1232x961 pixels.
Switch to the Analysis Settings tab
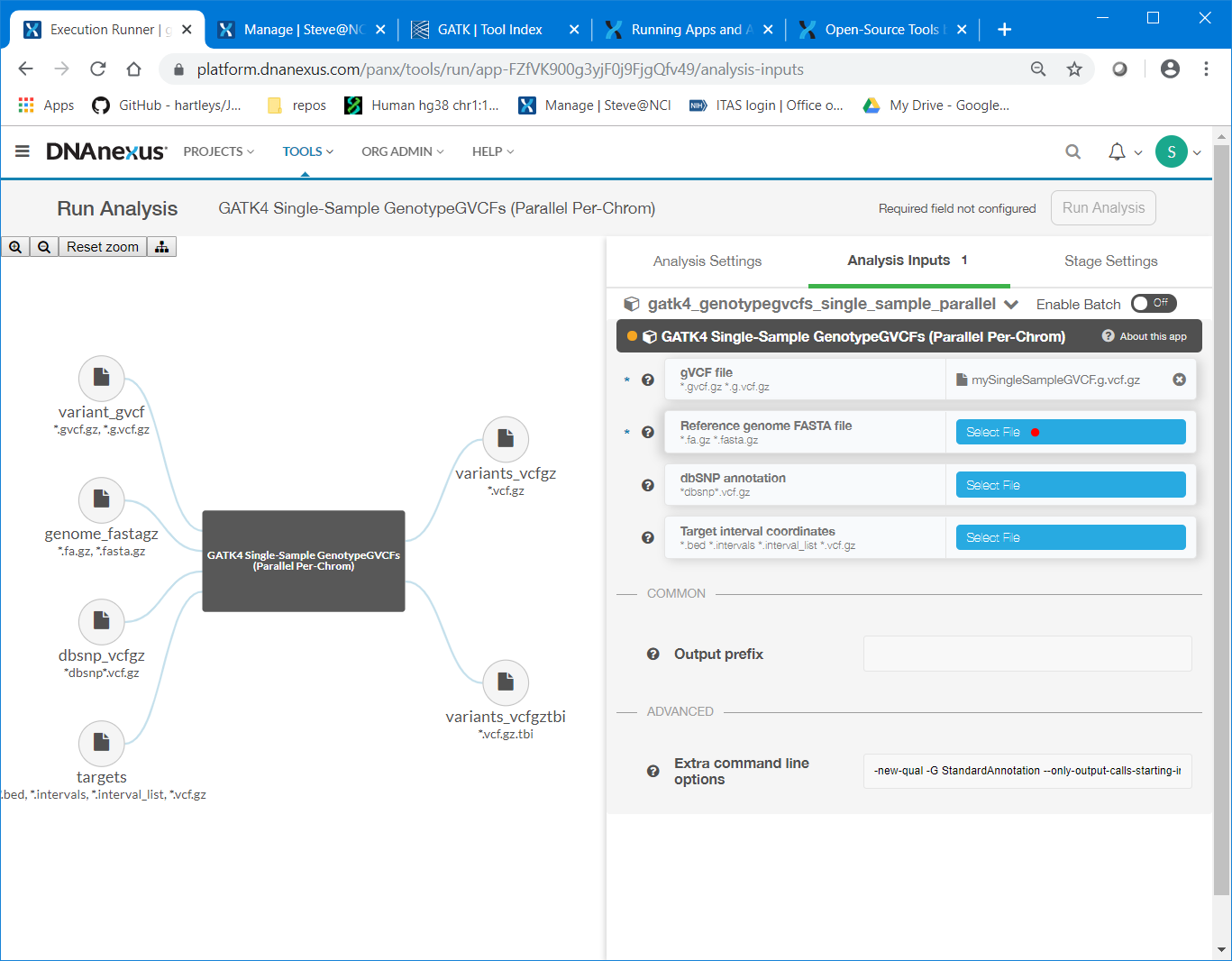707,261
